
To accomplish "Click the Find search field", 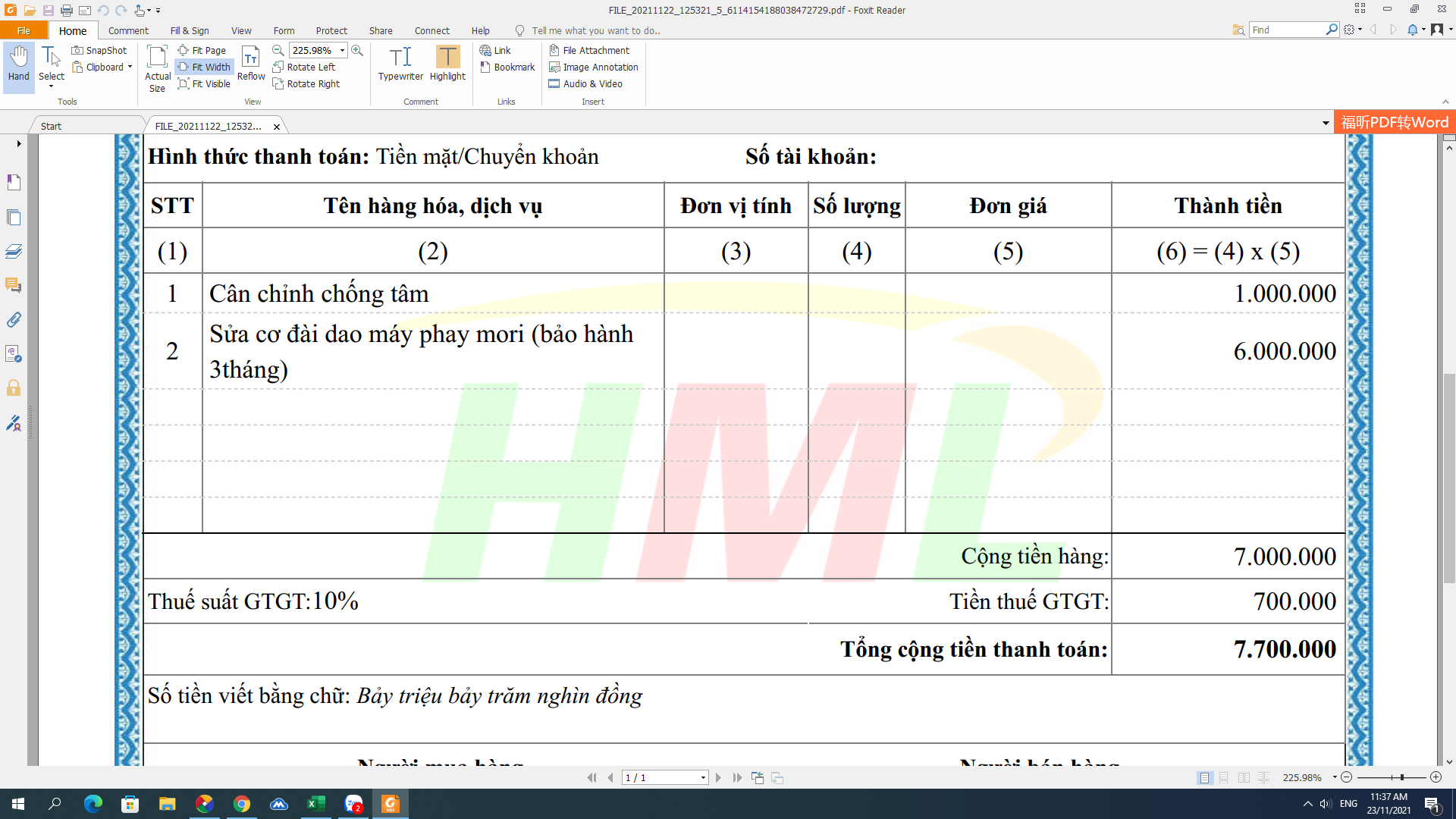I will 1287,30.
